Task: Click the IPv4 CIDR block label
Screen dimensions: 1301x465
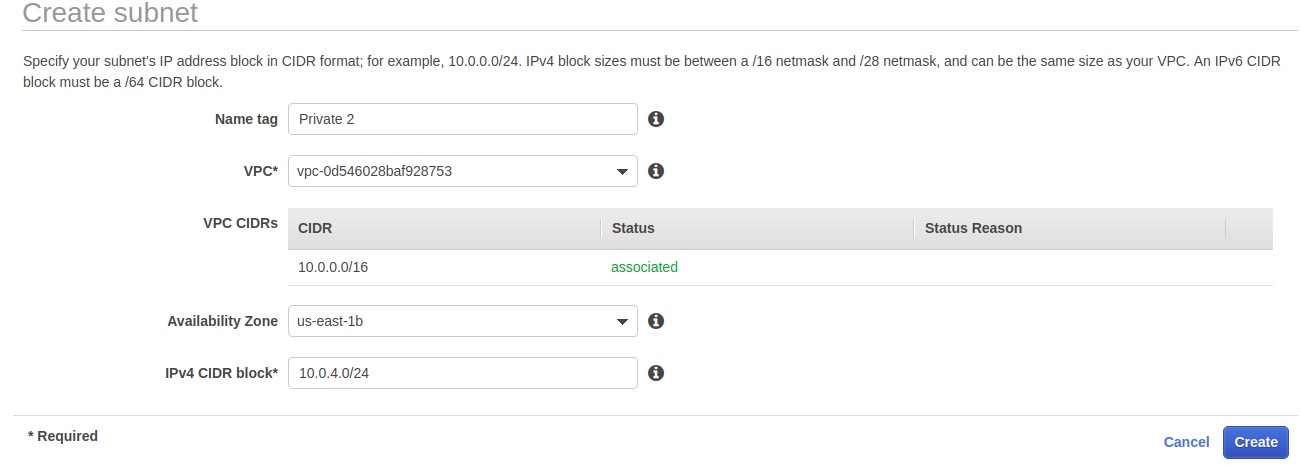Action: [x=221, y=373]
